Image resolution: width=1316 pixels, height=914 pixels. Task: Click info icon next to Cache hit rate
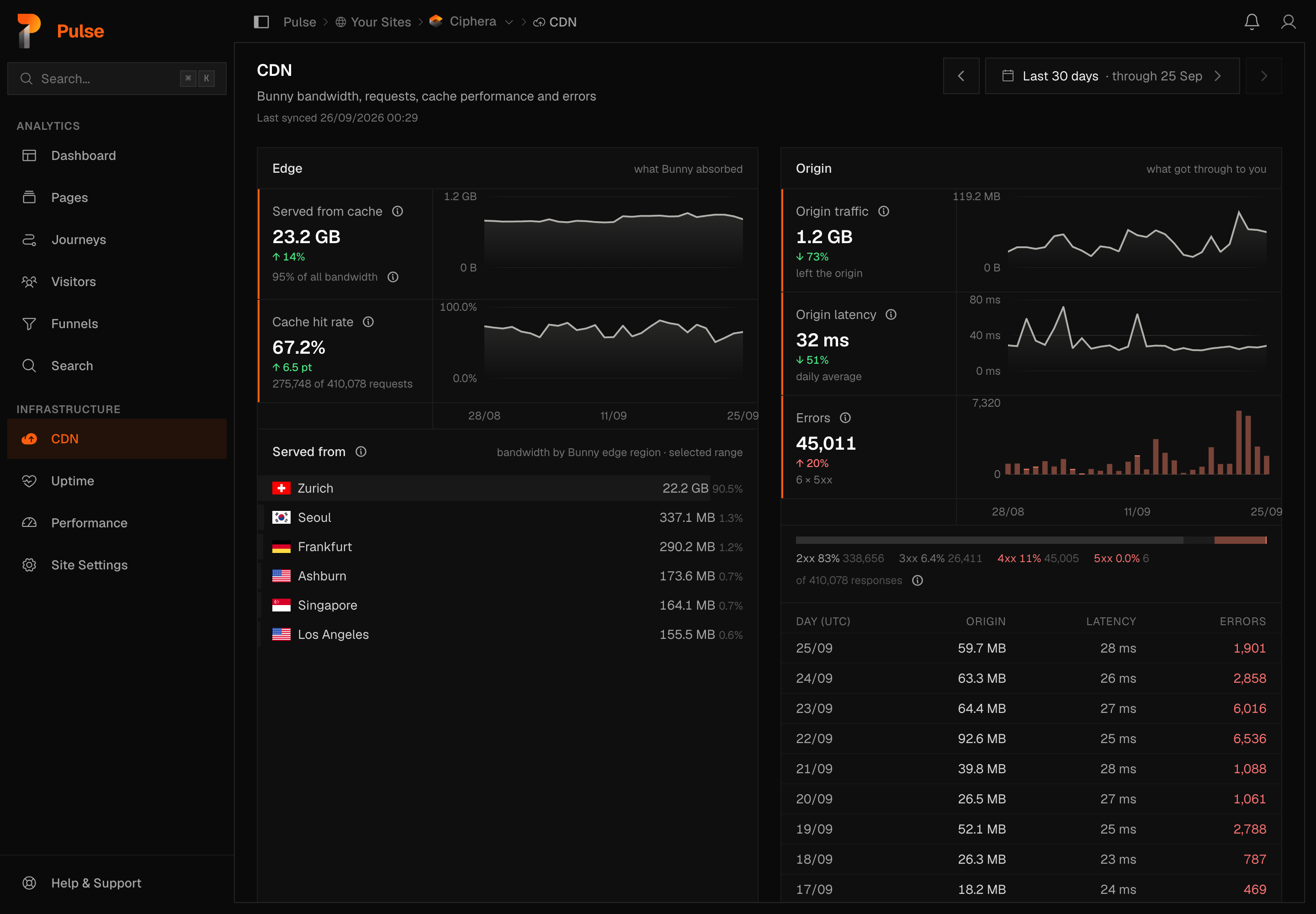coord(368,322)
